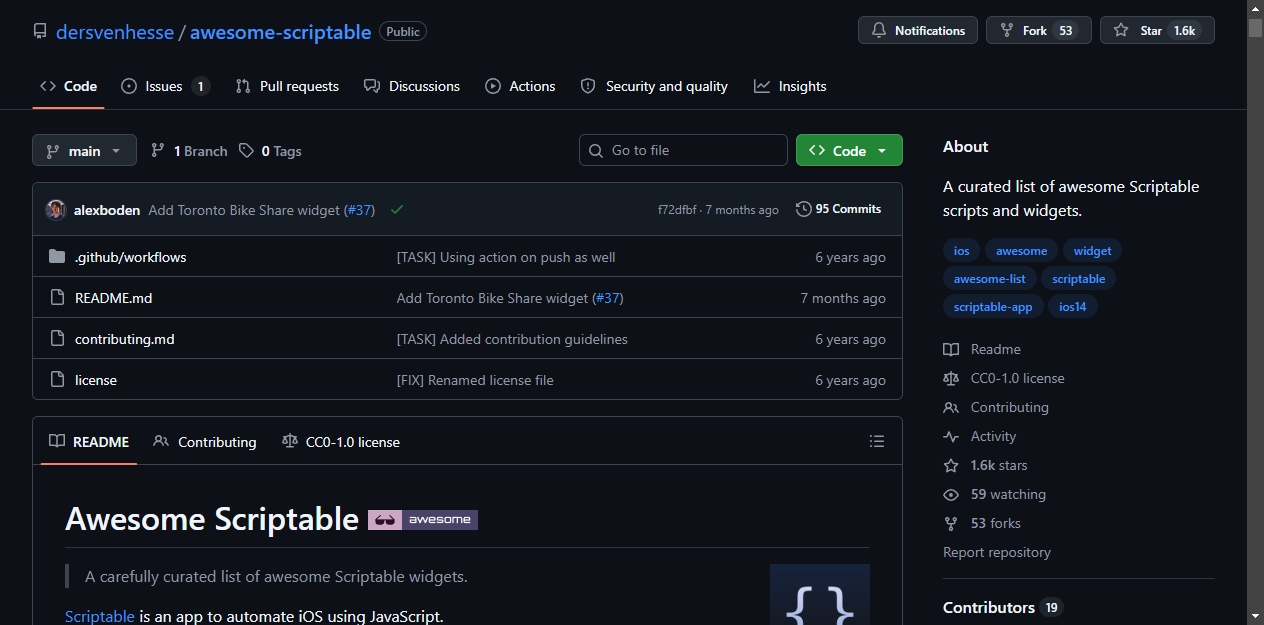Open awesome-scriptable repository name link
Image resolution: width=1264 pixels, height=625 pixels.
280,31
